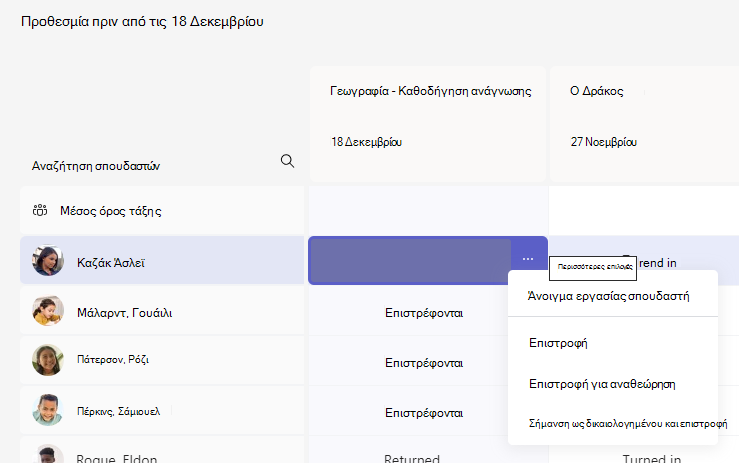Screen dimensions: 739x463
Task: Select student name Μάλαρντ, Γουάιλι
Action: click(x=124, y=313)
